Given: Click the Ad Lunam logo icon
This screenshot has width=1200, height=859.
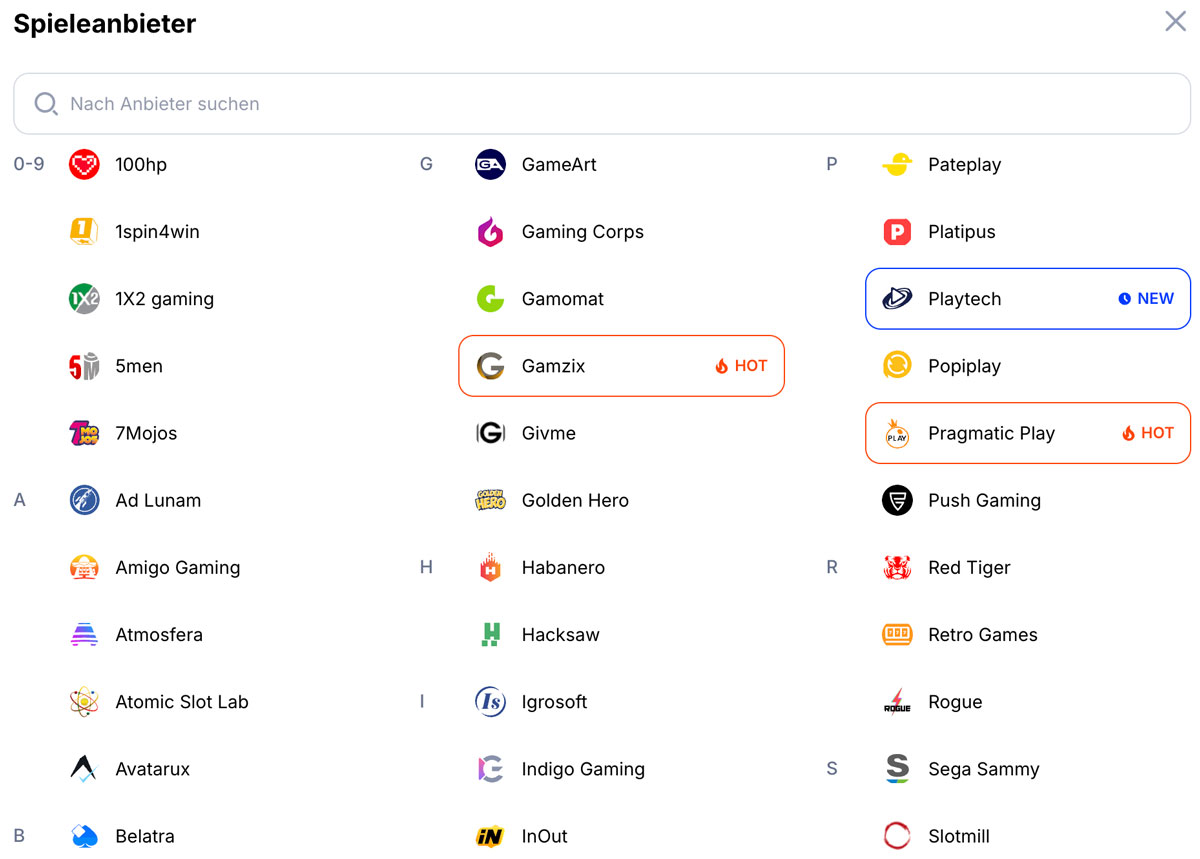Looking at the screenshot, I should (84, 500).
